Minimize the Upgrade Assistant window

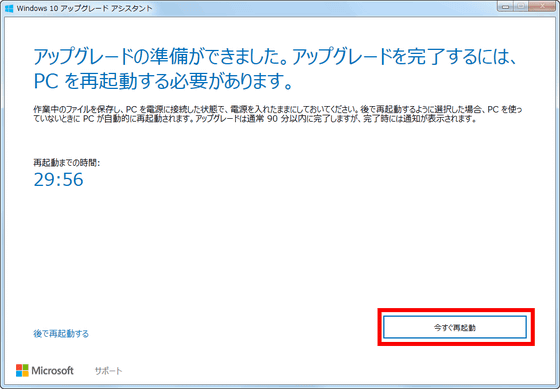(505, 6)
